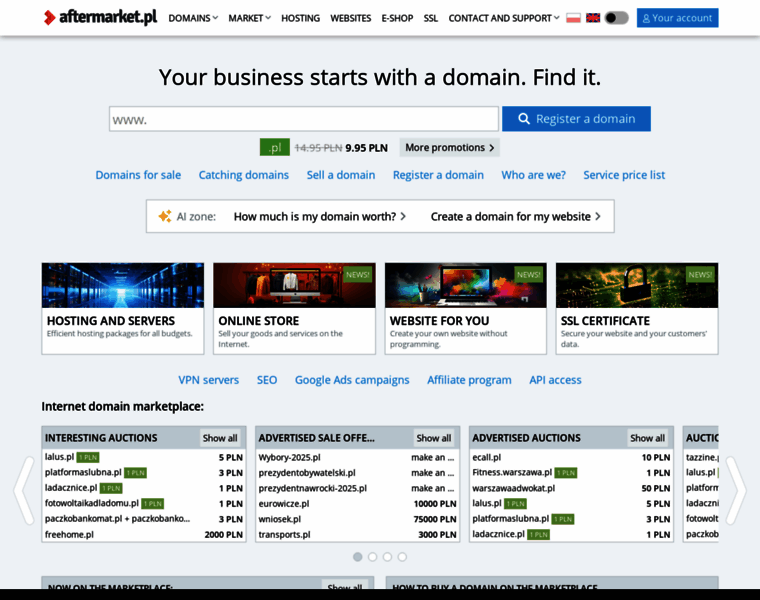Click the right carousel arrow
This screenshot has width=760, height=600.
pyautogui.click(x=735, y=490)
